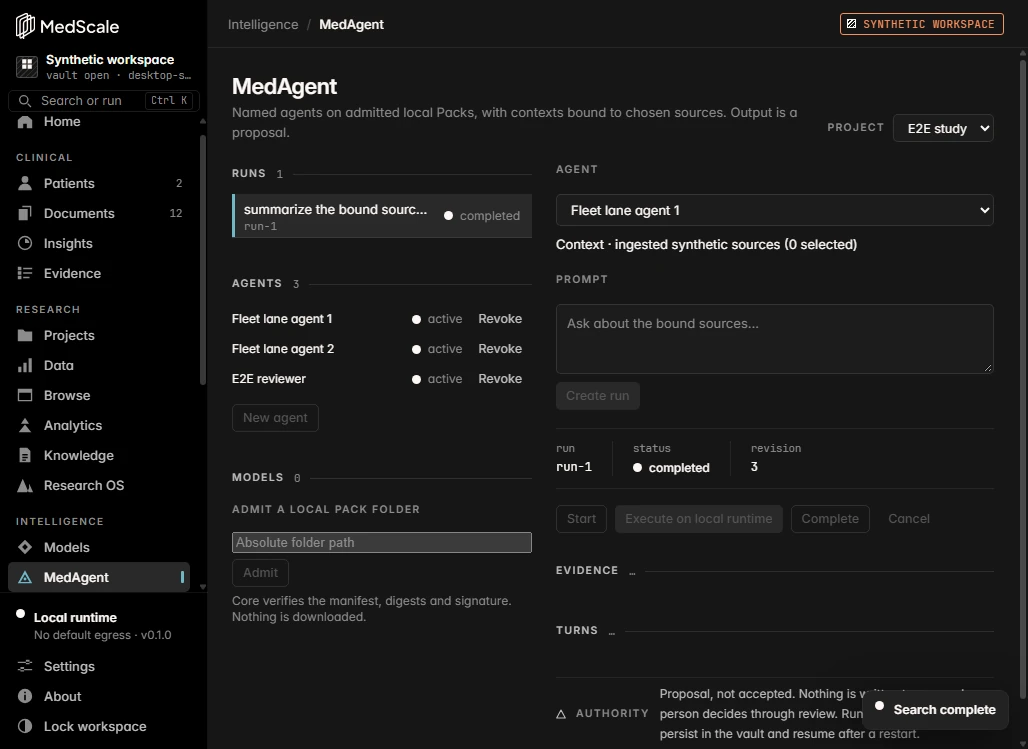This screenshot has width=1028, height=749.
Task: Open the Documents menu item
Action: pos(98,213)
